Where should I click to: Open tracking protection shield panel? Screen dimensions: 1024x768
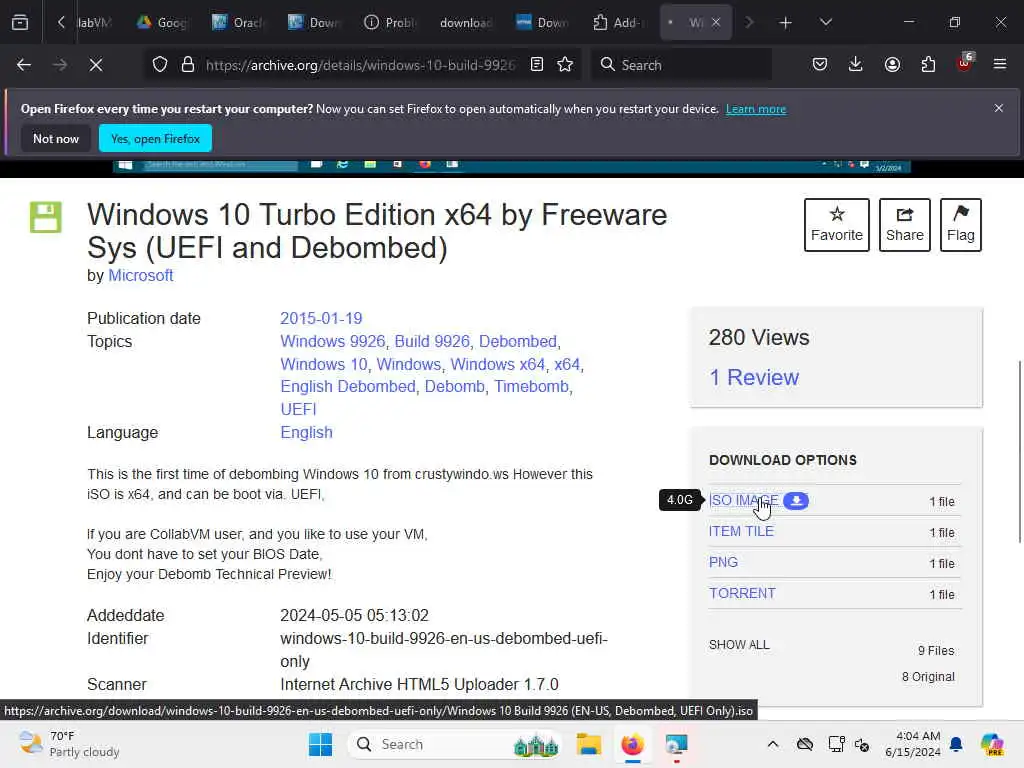pyautogui.click(x=160, y=65)
